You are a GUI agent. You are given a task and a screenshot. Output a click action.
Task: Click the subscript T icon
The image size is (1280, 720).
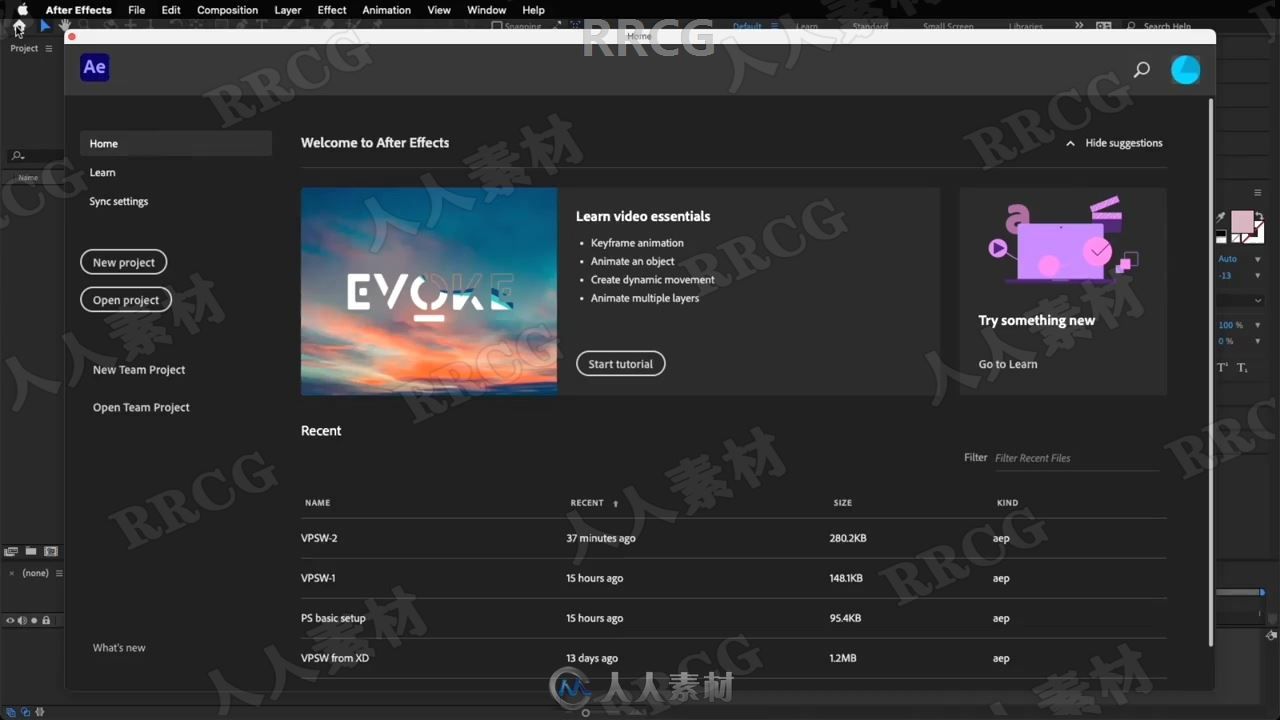tap(1243, 368)
